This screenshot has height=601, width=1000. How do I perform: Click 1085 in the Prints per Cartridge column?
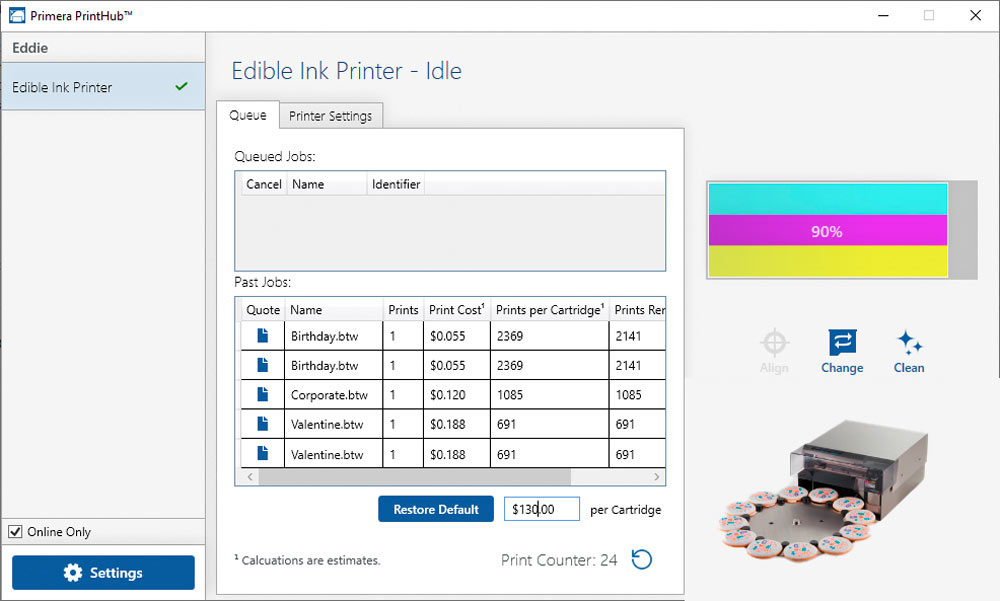550,395
